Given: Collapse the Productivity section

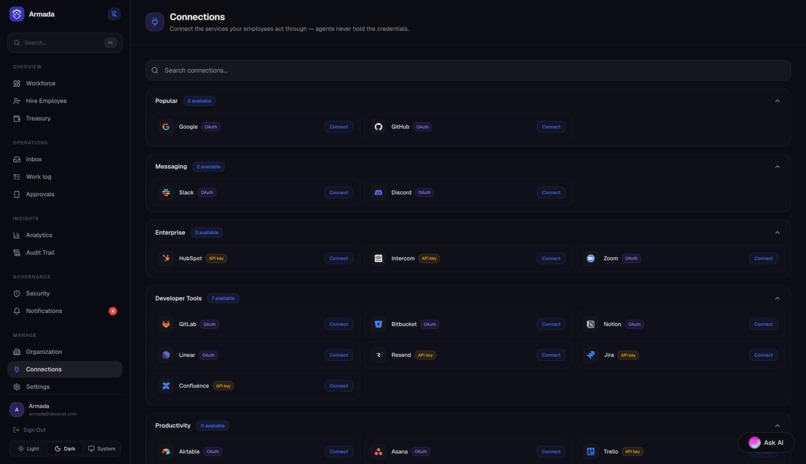Looking at the screenshot, I should 777,426.
